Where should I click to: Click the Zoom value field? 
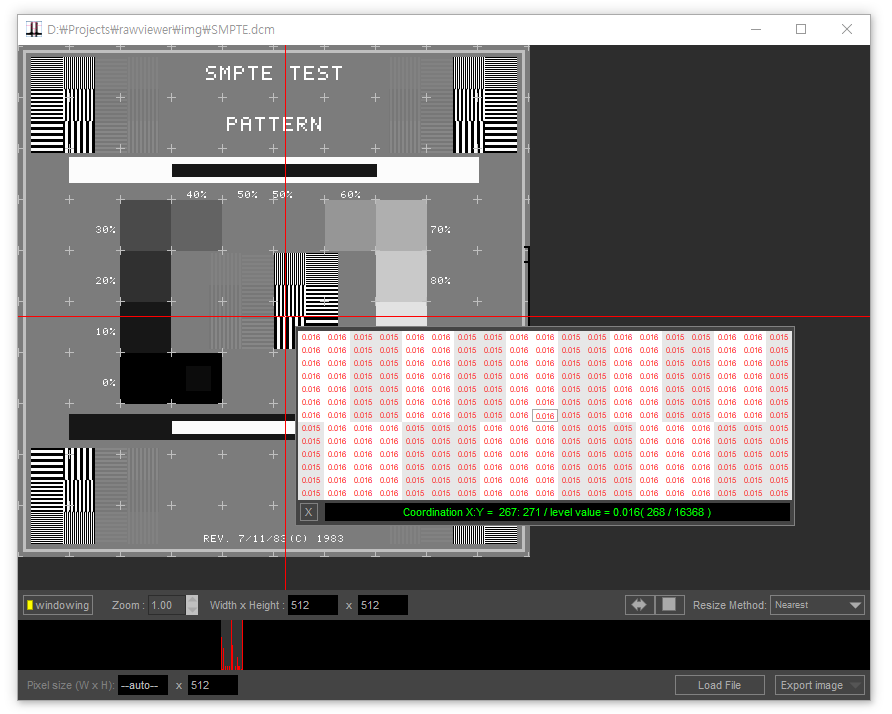167,605
